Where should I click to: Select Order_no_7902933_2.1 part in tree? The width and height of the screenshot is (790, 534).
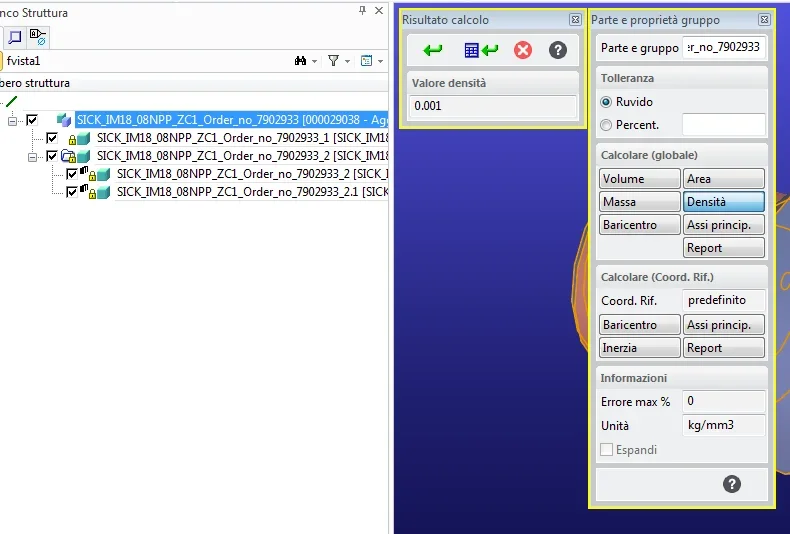click(x=250, y=192)
